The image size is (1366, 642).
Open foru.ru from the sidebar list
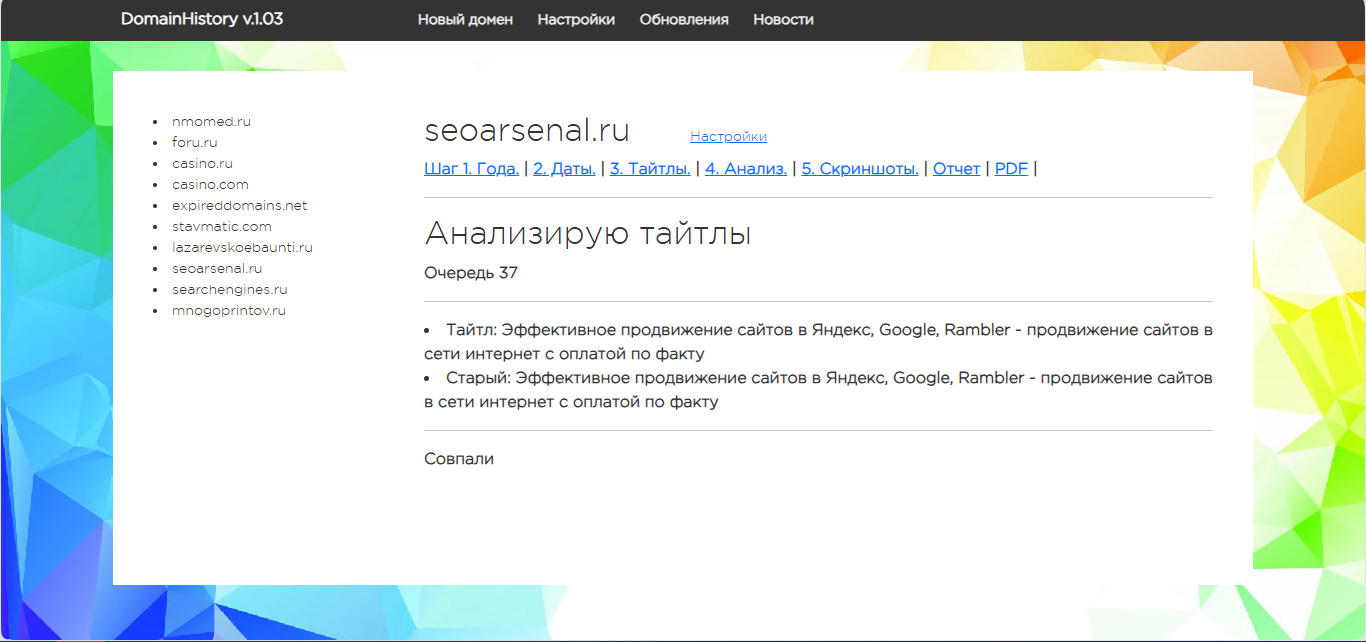194,142
